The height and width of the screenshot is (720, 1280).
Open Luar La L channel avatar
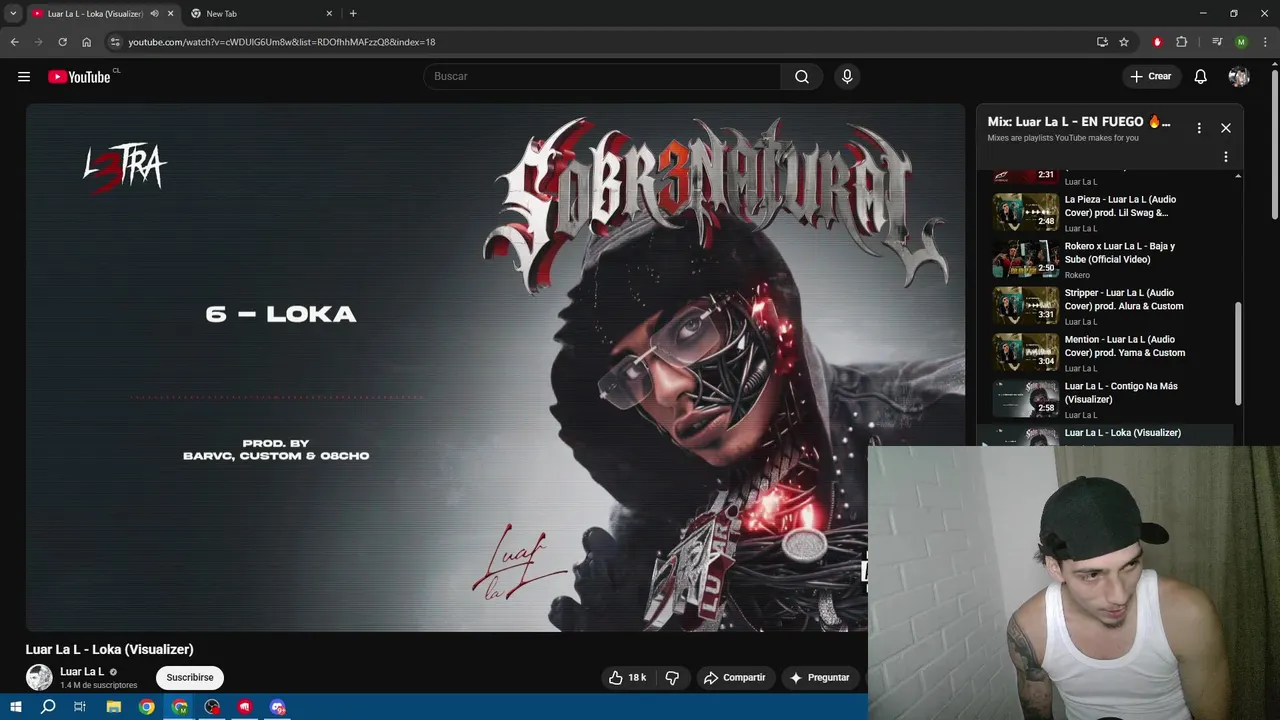click(39, 677)
